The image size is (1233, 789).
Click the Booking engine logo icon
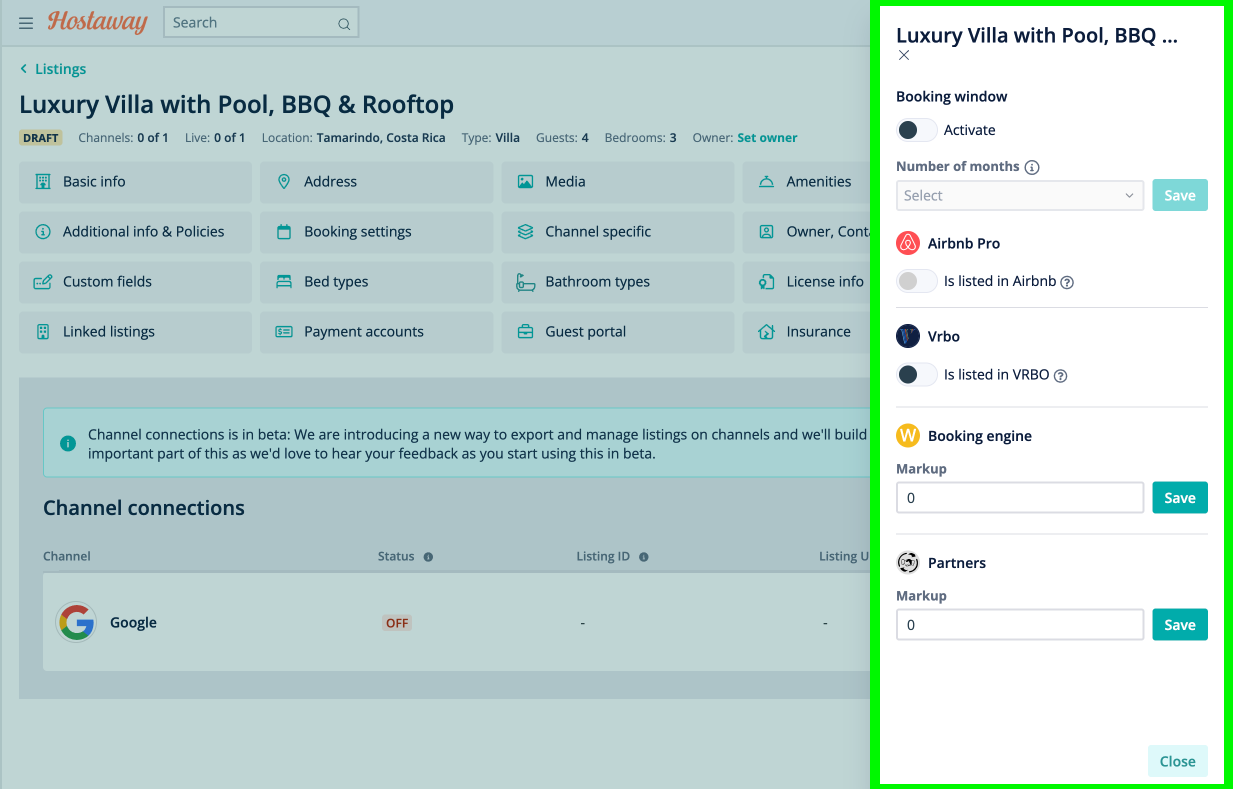click(908, 436)
